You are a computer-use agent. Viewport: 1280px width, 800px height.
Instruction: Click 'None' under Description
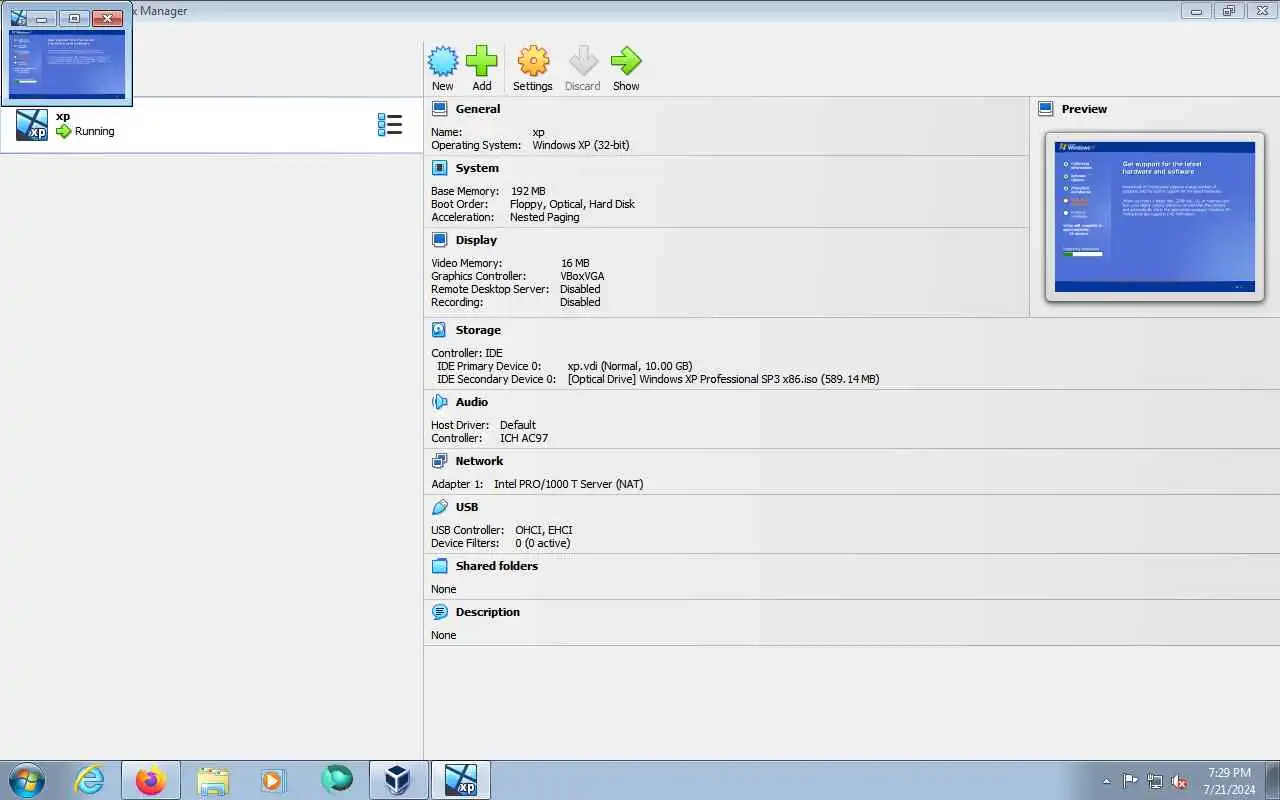[444, 635]
